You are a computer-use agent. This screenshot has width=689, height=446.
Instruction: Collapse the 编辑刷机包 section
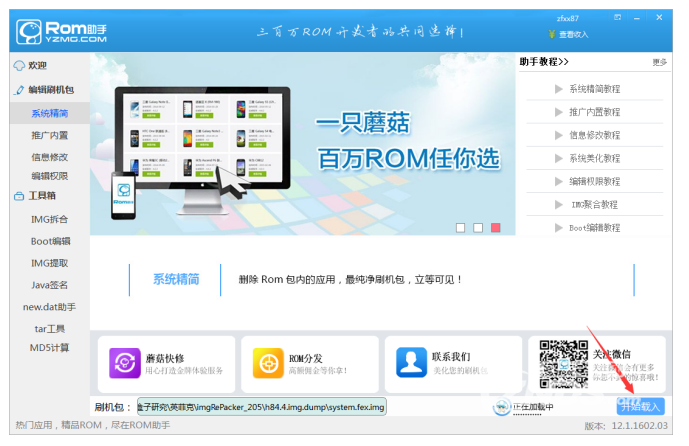pyautogui.click(x=51, y=90)
